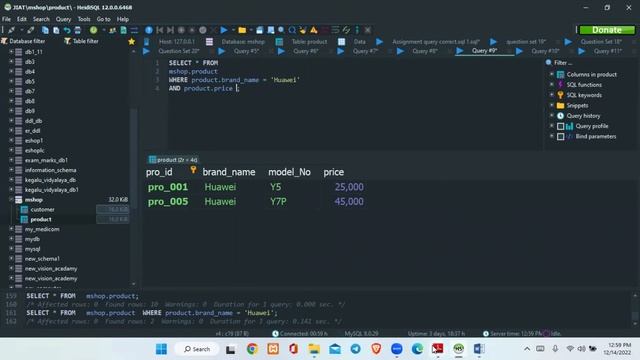Viewport: 640px width, 360px height.
Task: Click the favorites star in the tree filter bar
Action: pos(131,41)
